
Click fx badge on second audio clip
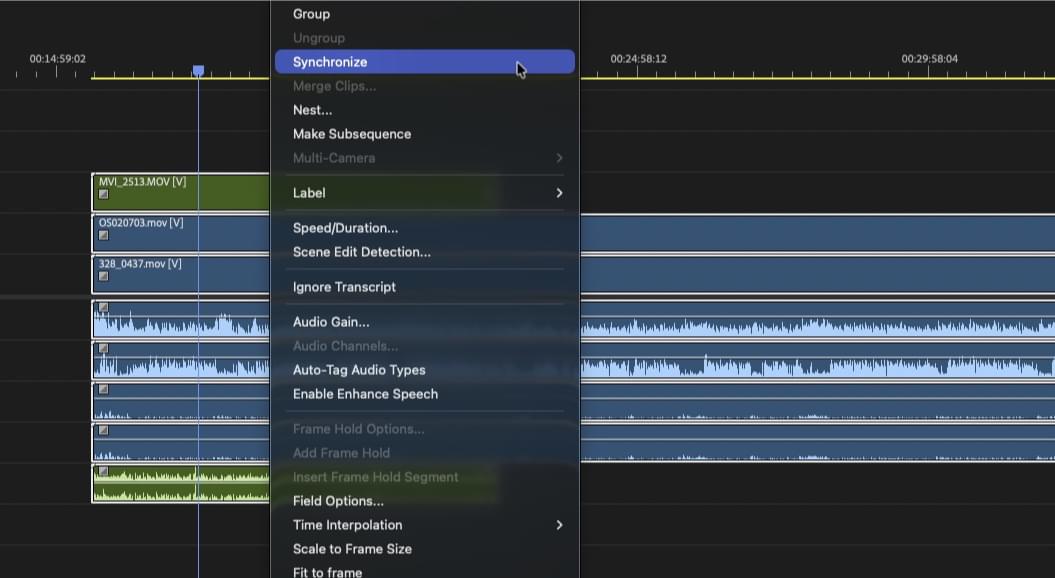(104, 349)
